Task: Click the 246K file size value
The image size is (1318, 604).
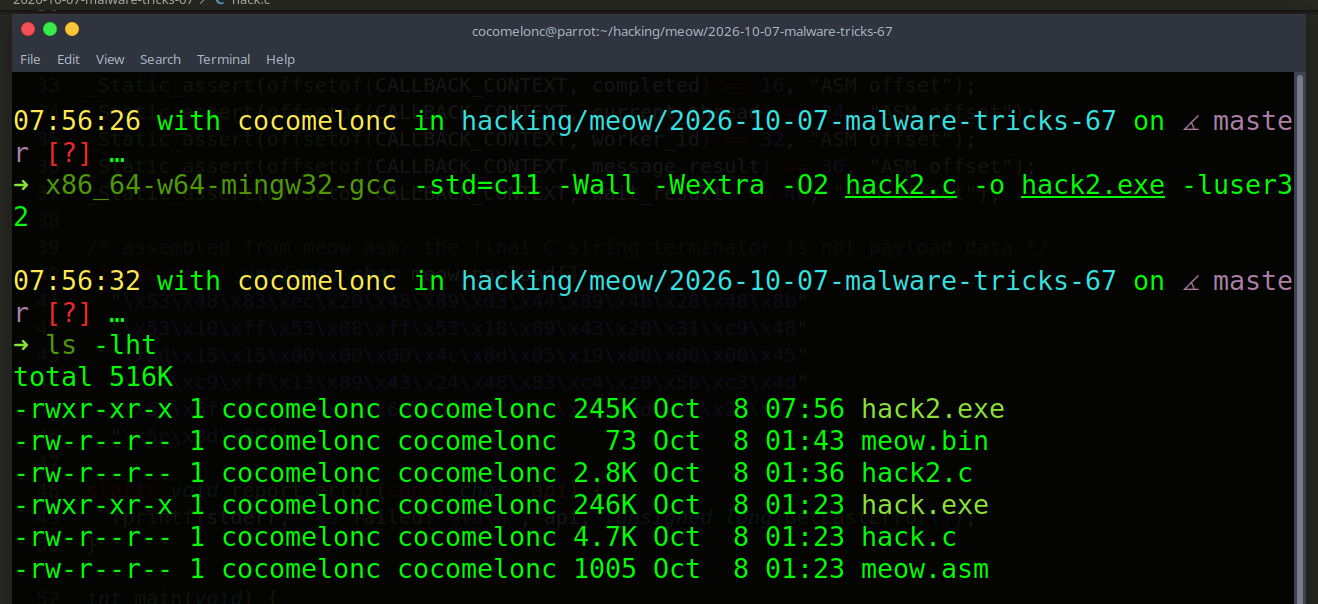Action: 605,505
